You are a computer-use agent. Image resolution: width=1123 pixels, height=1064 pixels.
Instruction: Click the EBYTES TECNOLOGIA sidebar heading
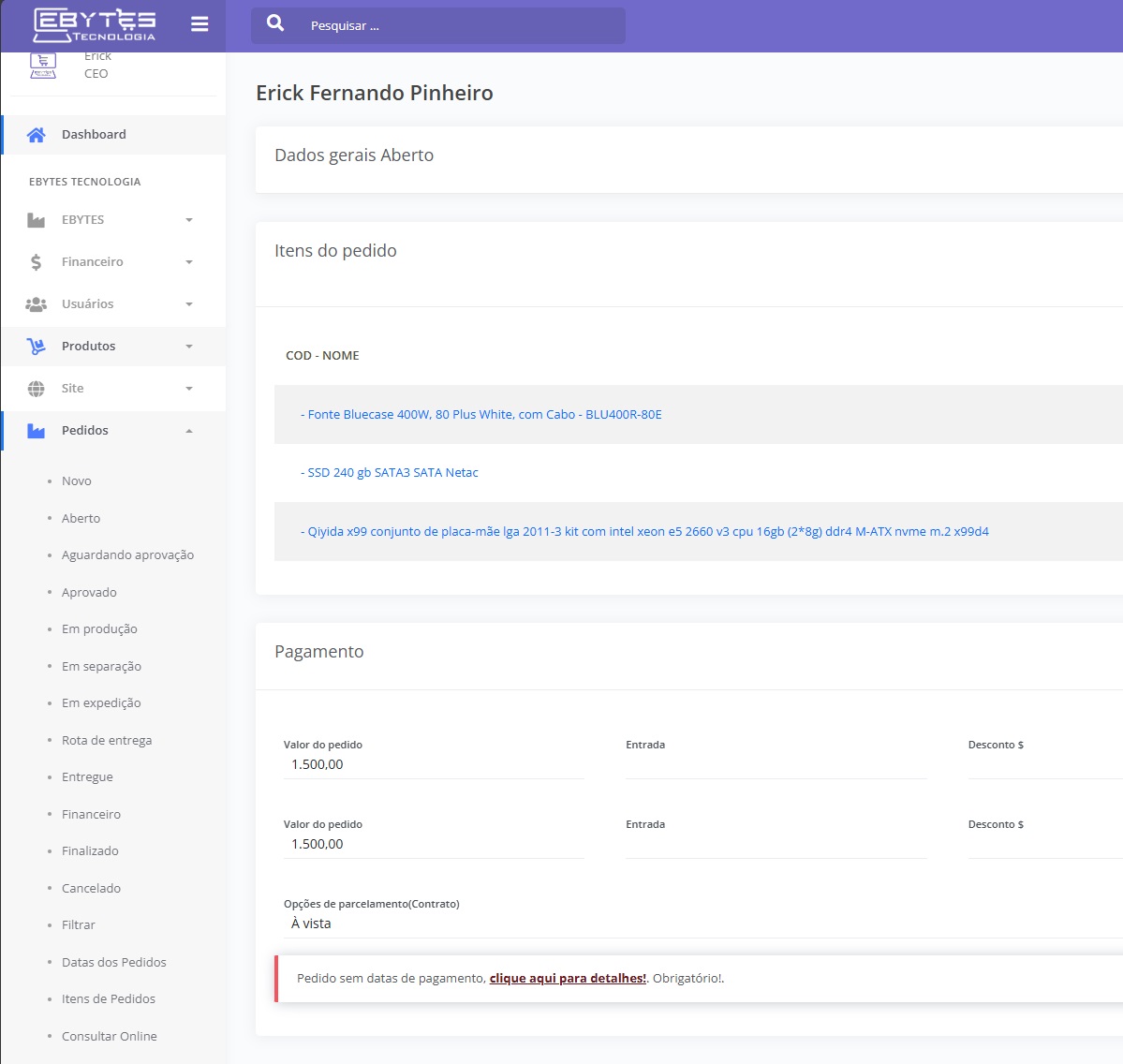[84, 182]
